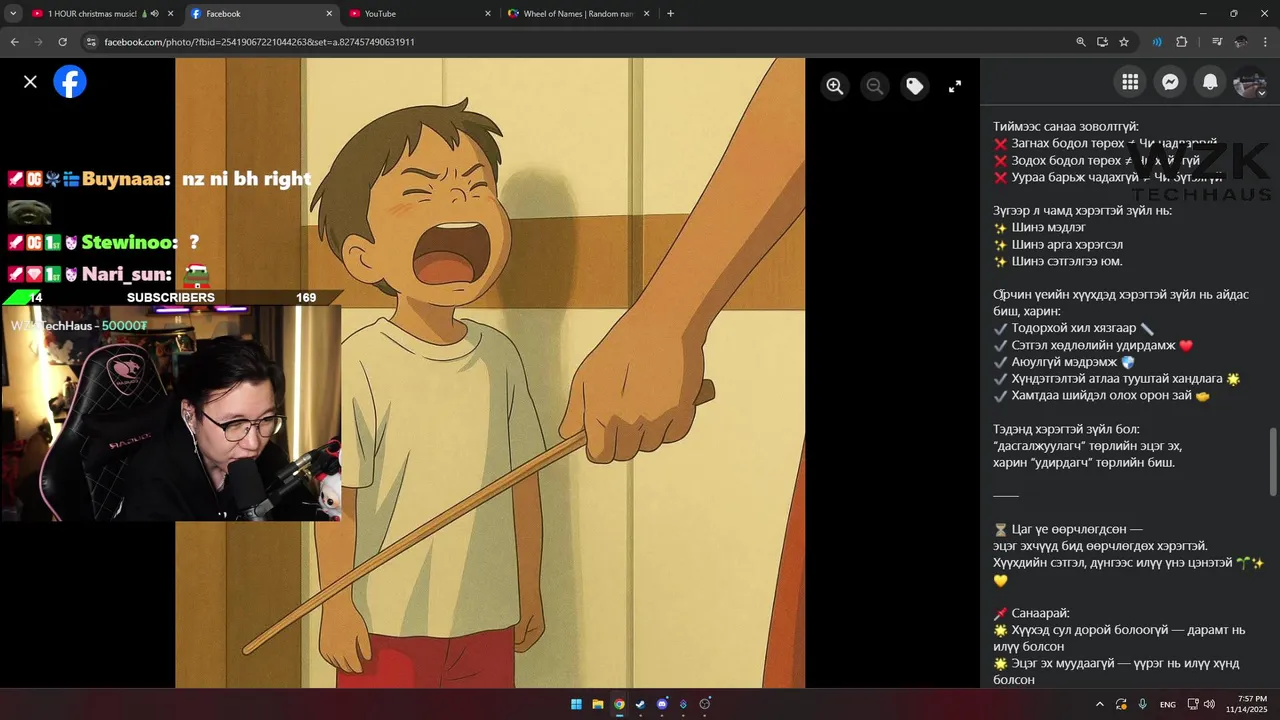
Task: Open the Facebook menu grid
Action: pyautogui.click(x=1130, y=82)
